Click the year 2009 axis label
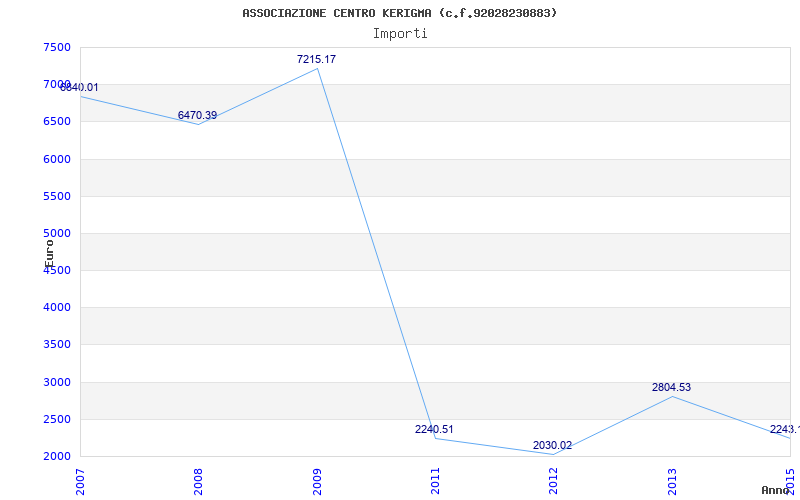This screenshot has width=800, height=500. click(317, 481)
